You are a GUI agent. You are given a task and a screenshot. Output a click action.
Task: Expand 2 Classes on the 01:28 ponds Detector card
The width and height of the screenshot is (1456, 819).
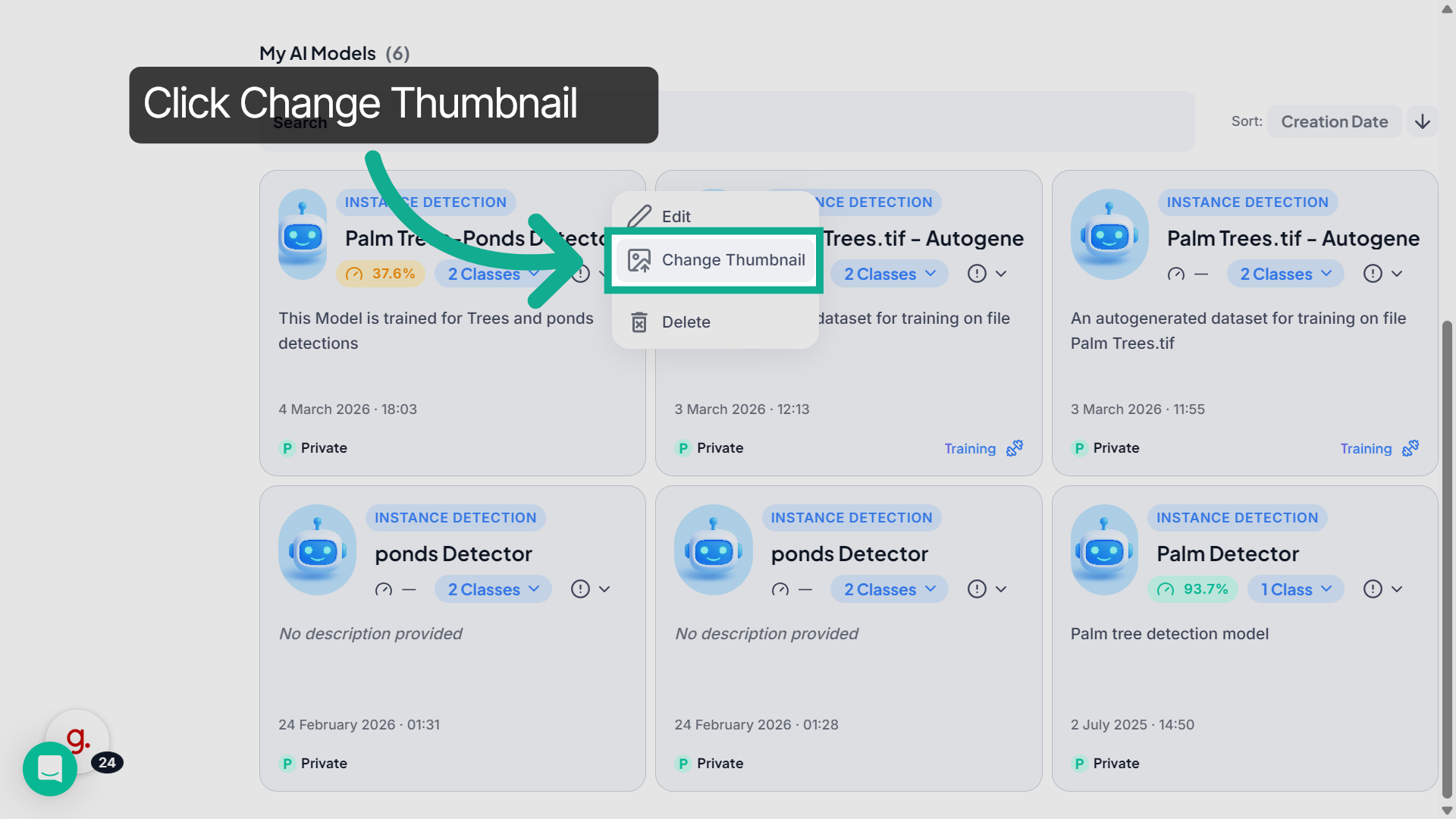pos(890,589)
